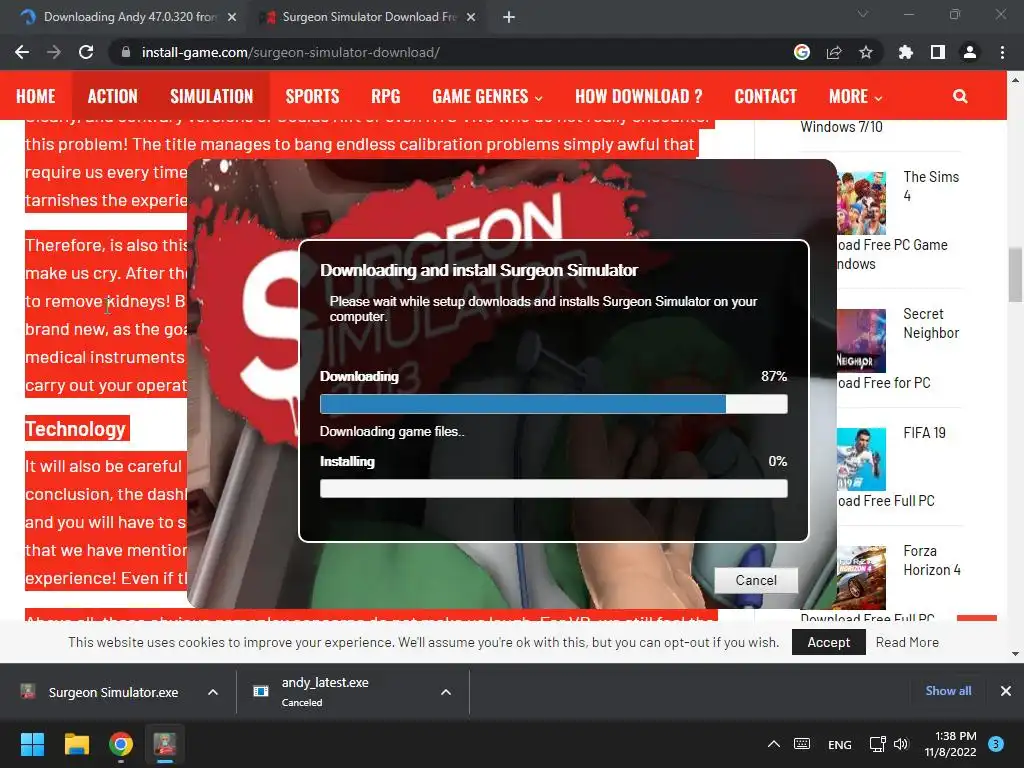This screenshot has width=1024, height=768.
Task: Open the FIFA 19 link
Action: [924, 432]
